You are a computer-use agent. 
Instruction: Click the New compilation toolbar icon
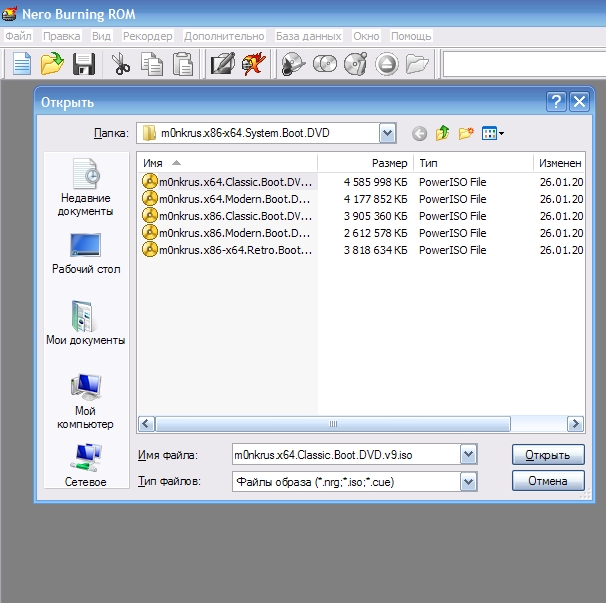click(22, 64)
